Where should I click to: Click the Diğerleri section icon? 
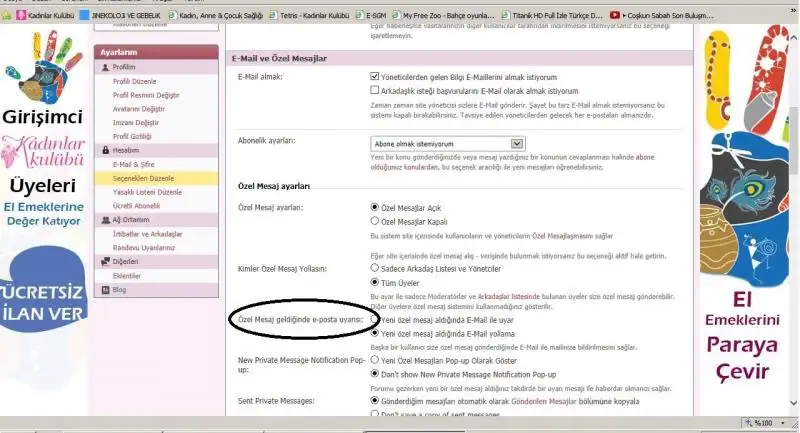coord(104,261)
